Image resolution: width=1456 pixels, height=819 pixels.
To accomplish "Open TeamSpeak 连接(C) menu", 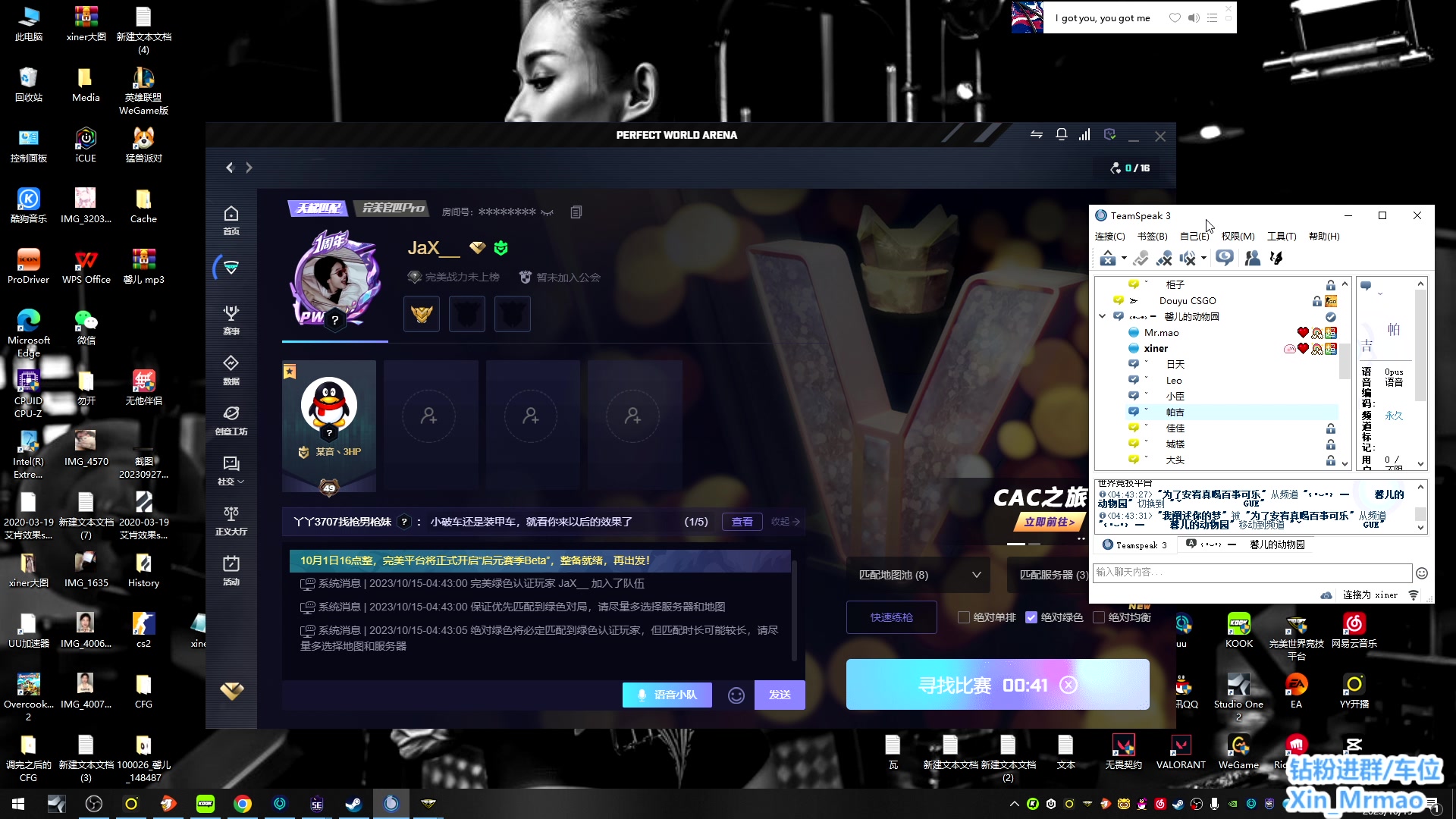I will pyautogui.click(x=1110, y=237).
